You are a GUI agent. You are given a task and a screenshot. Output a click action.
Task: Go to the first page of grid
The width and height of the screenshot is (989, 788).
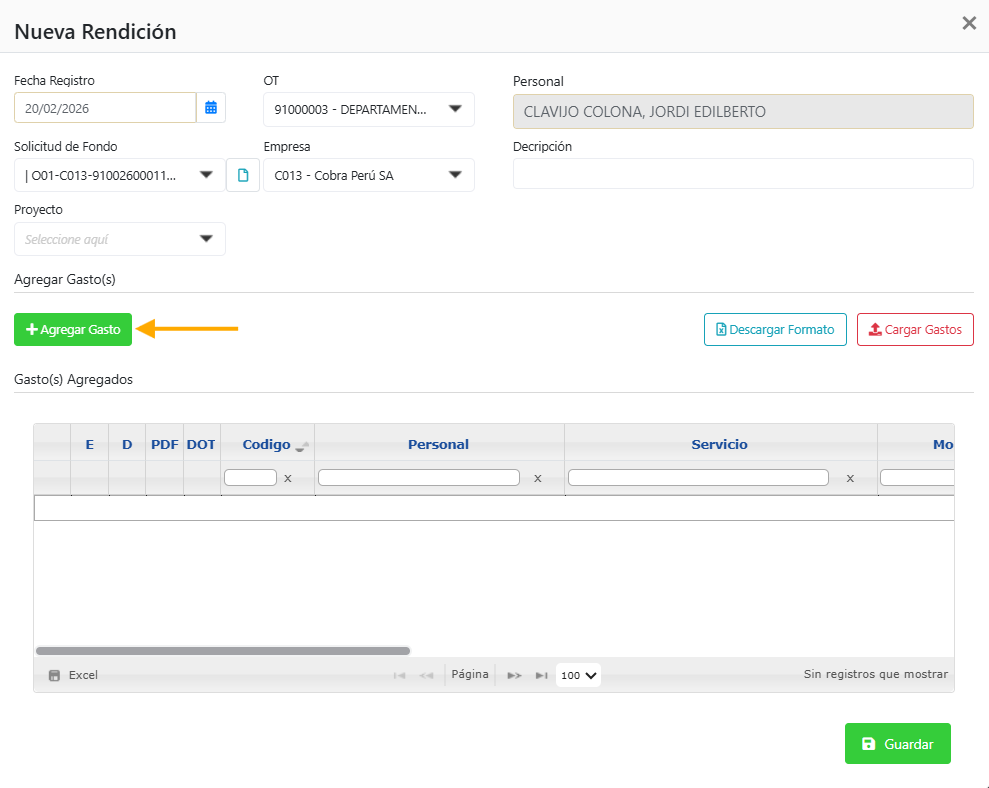pos(399,676)
